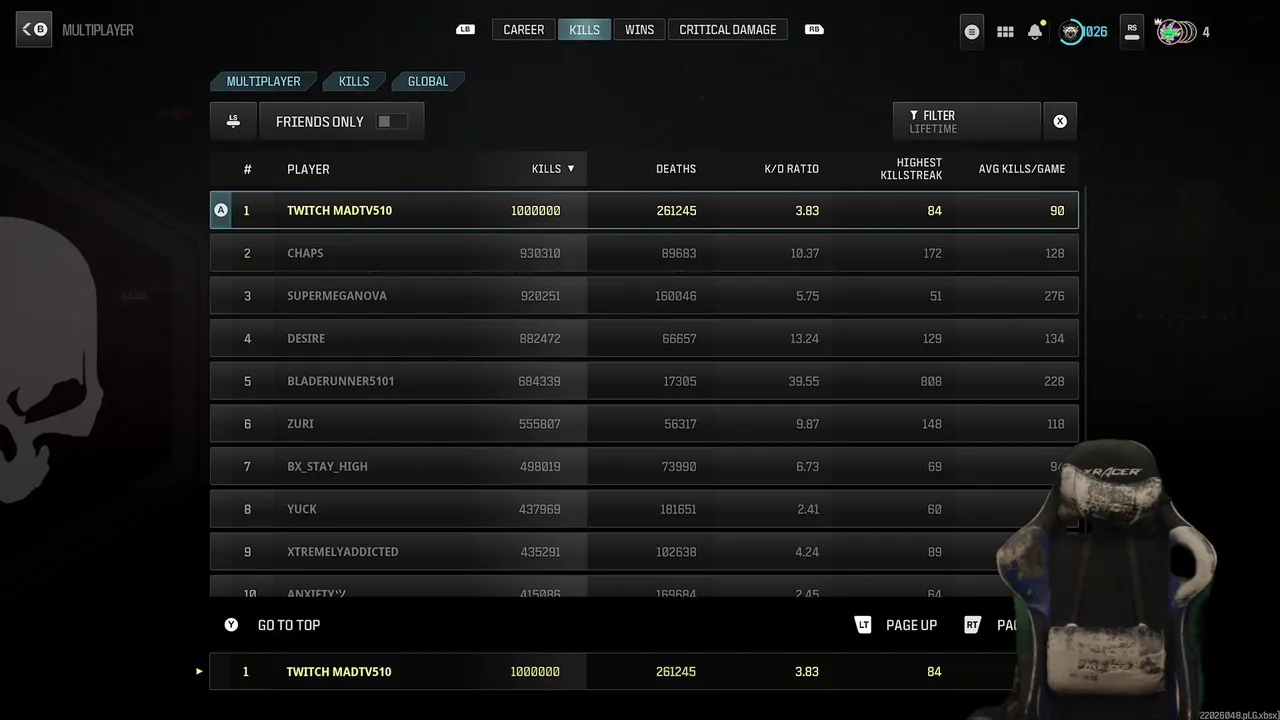This screenshot has width=1280, height=720.
Task: Select the YUCK player row
Action: 644,509
